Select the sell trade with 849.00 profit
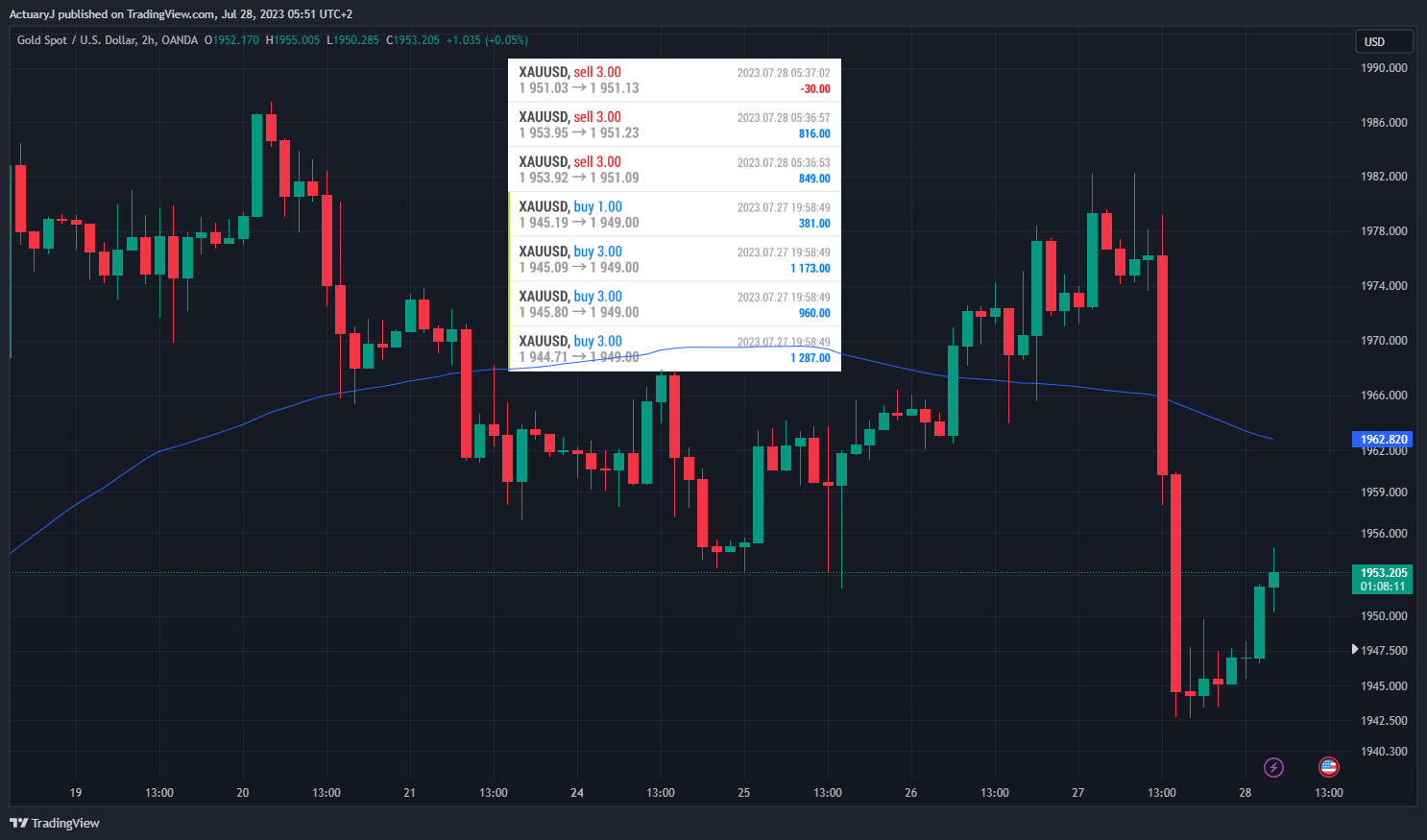 click(674, 169)
